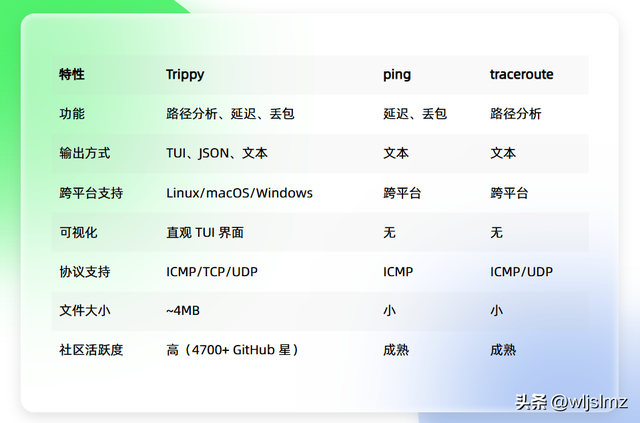
Task: Click the ICMP/TCP/UDP cell
Action: coord(212,272)
